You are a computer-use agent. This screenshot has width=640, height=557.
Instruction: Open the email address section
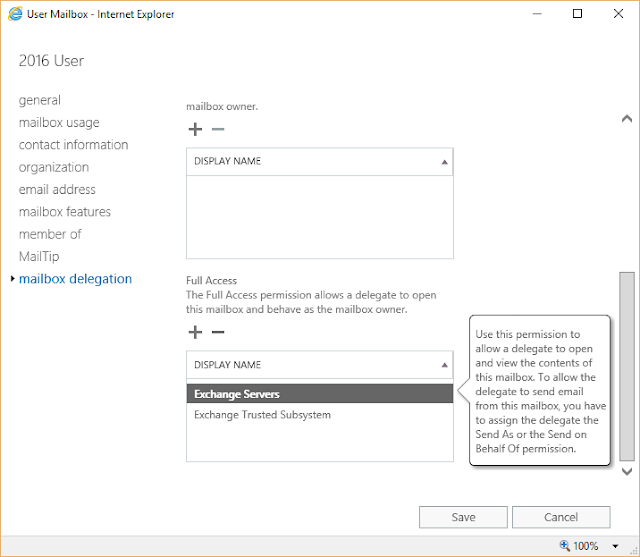(57, 189)
